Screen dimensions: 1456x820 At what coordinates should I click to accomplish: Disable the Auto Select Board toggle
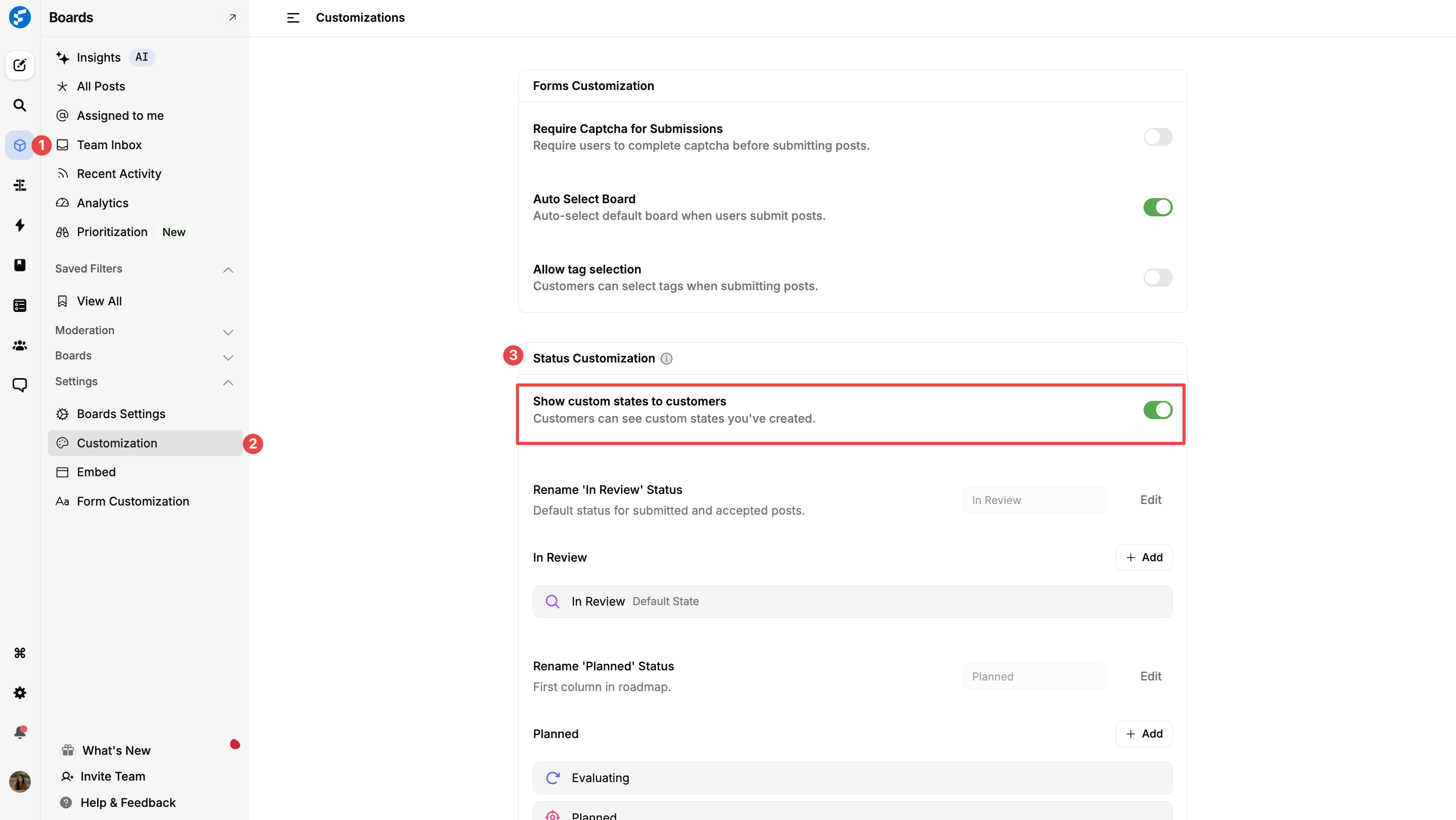click(x=1157, y=207)
